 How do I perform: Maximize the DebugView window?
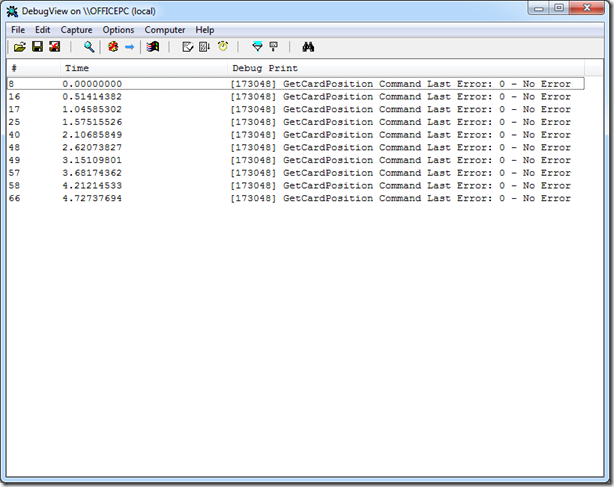559,8
